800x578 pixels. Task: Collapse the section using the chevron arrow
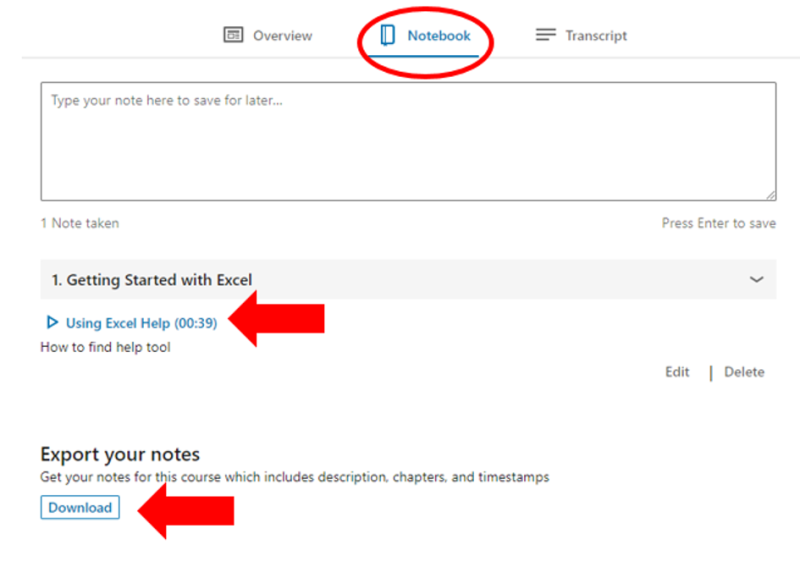coord(756,280)
